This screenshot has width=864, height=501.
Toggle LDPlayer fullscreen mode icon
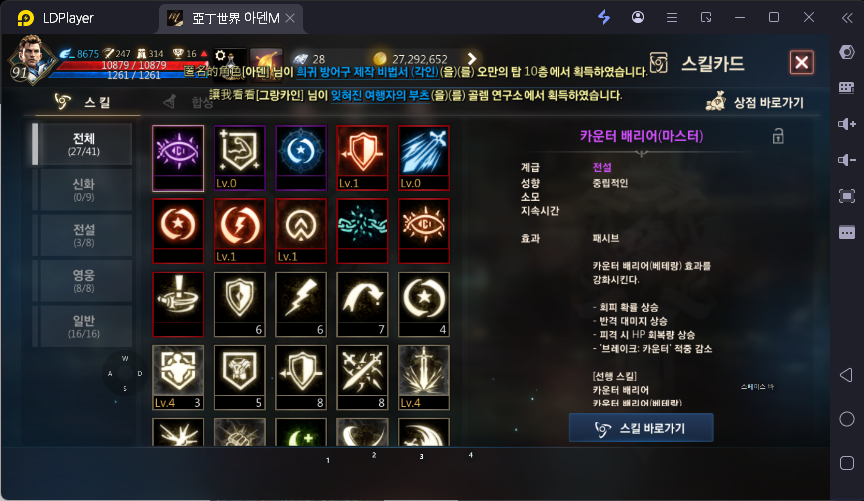846,196
